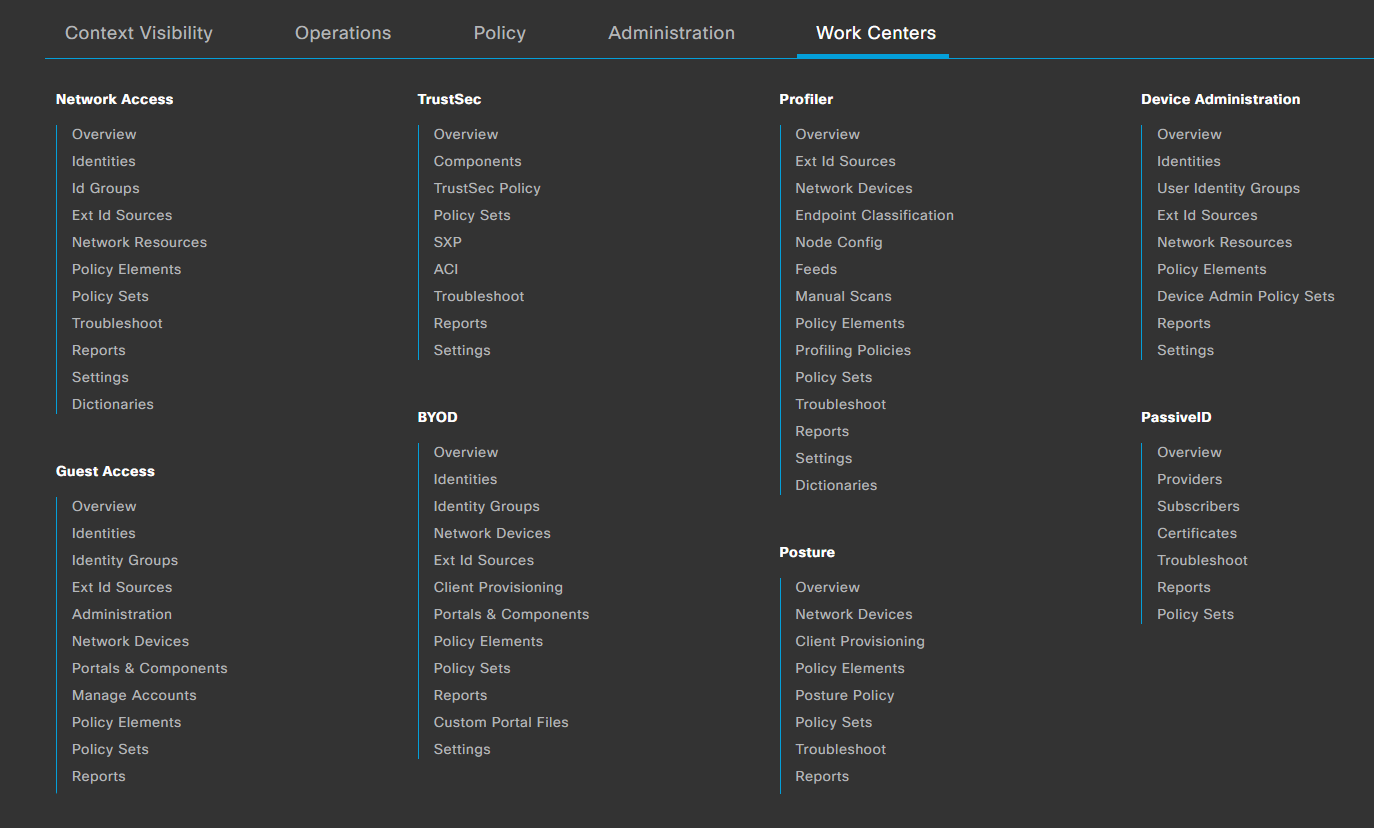The width and height of the screenshot is (1374, 828).
Task: Open TrustSec Components
Action: point(478,161)
